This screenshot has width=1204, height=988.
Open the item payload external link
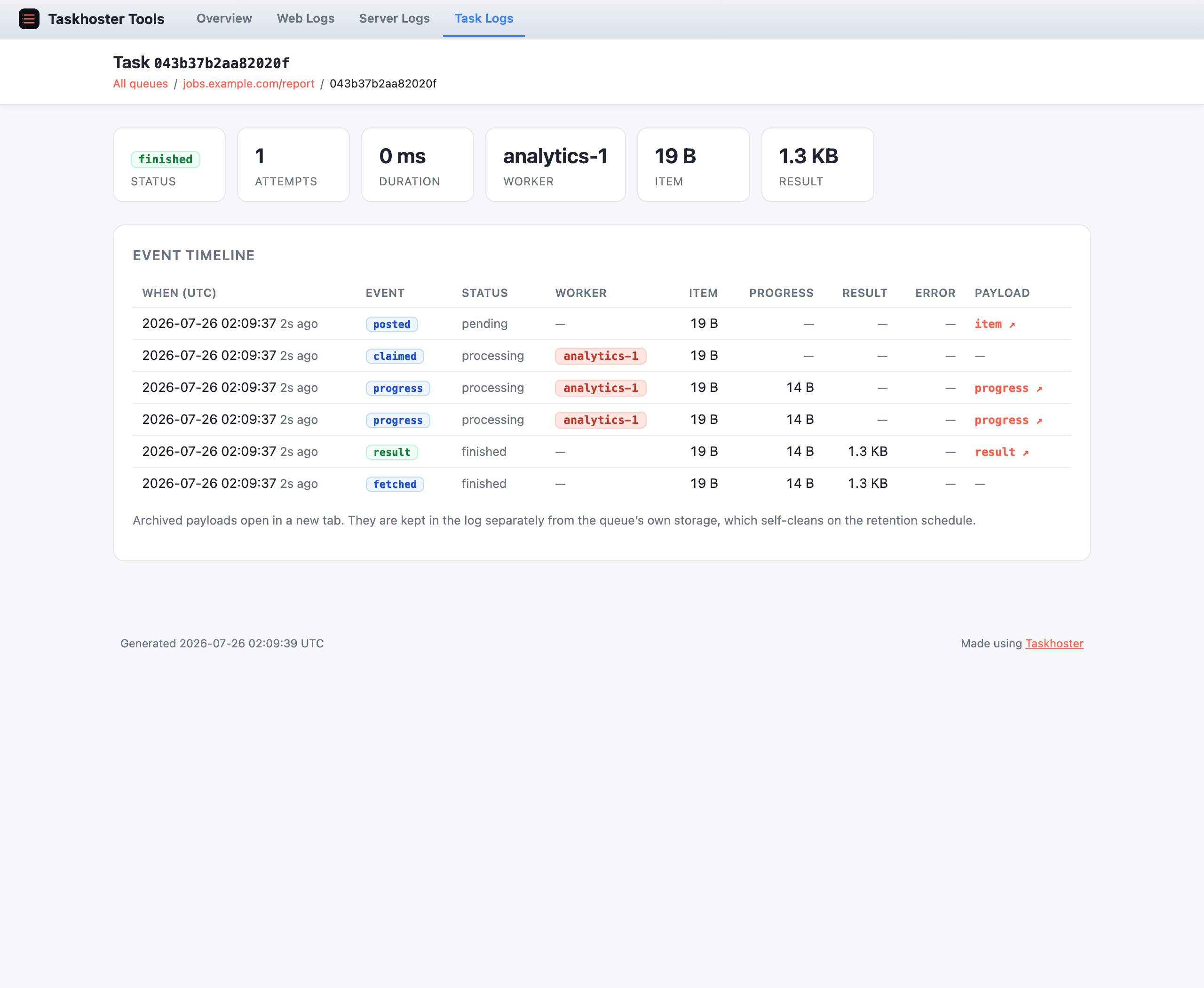point(995,324)
